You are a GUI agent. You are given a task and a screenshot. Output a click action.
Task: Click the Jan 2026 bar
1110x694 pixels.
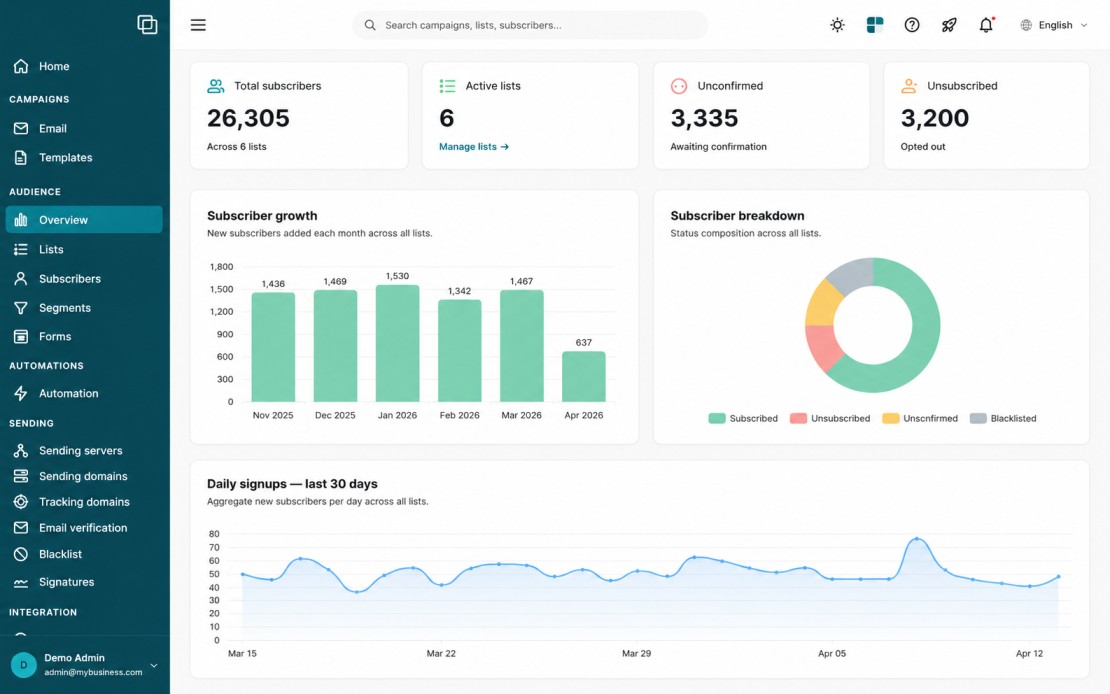(x=397, y=343)
